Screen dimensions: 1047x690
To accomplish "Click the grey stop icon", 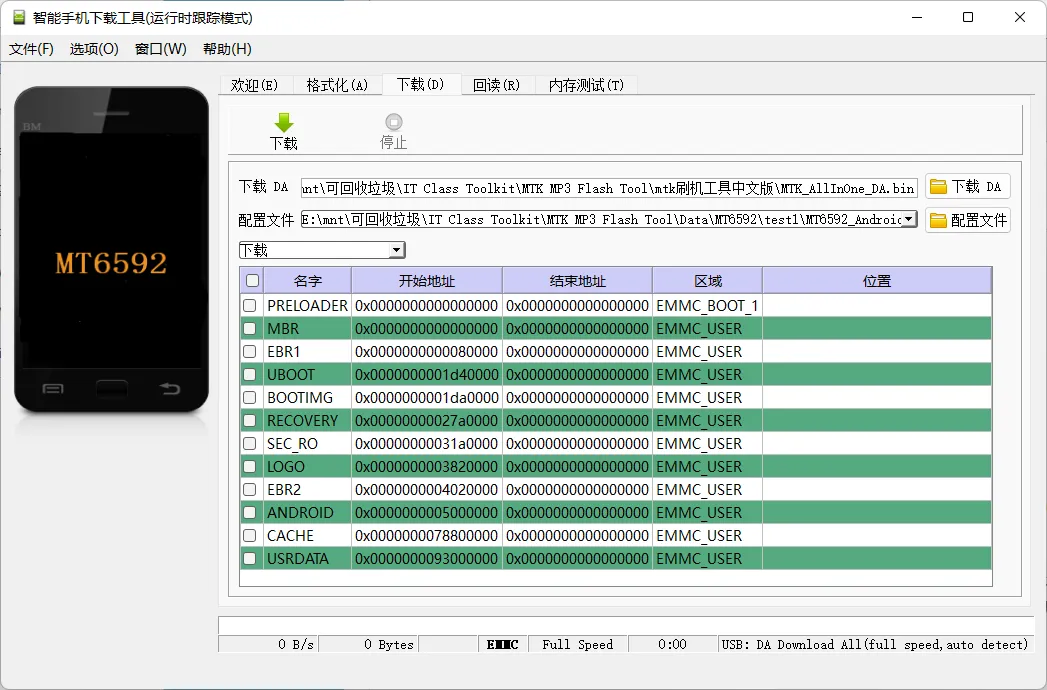I will pyautogui.click(x=394, y=122).
